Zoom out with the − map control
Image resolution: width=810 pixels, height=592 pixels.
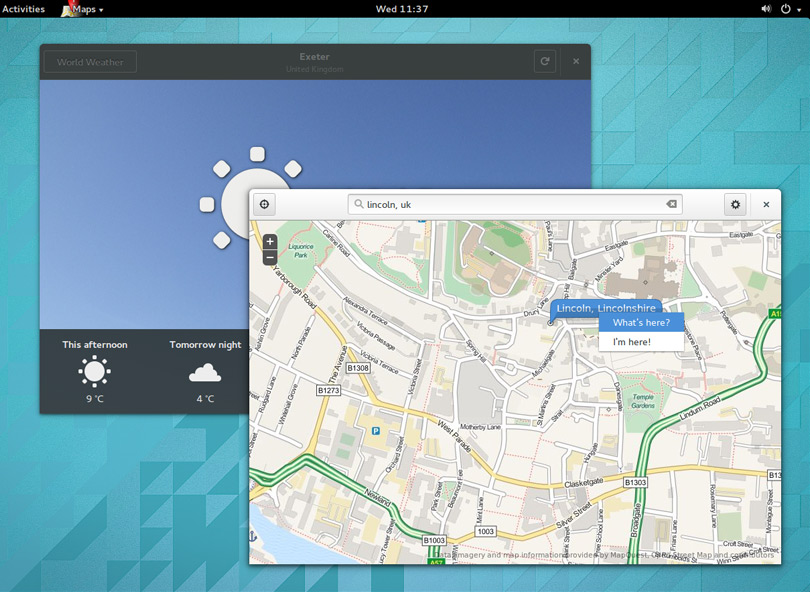coord(269,257)
